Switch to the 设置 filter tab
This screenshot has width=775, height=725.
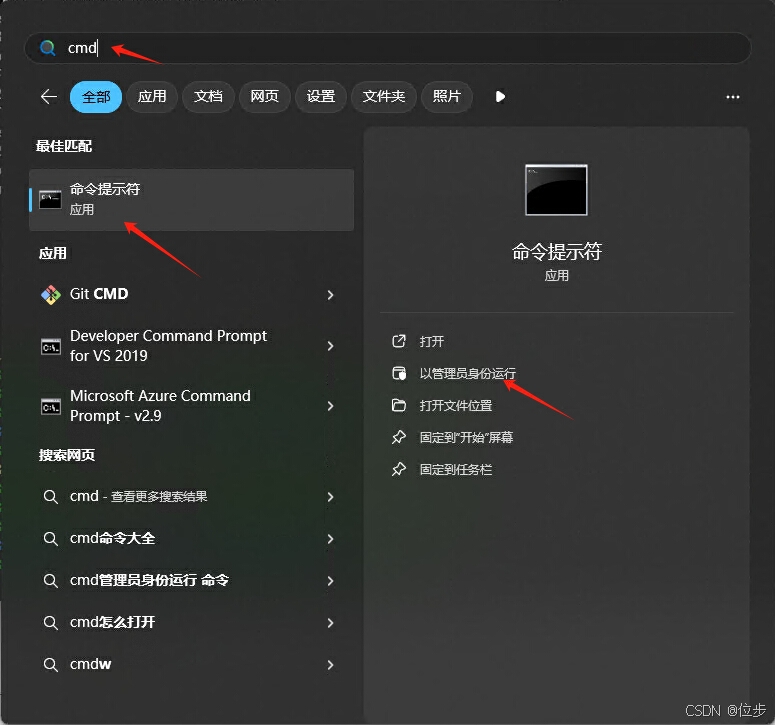(x=321, y=97)
